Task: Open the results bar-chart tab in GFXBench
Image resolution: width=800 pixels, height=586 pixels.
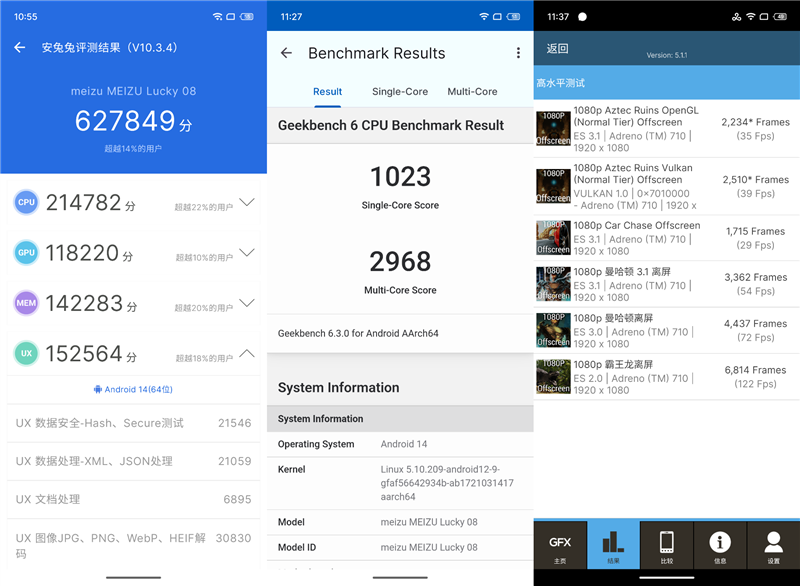Action: (x=613, y=545)
